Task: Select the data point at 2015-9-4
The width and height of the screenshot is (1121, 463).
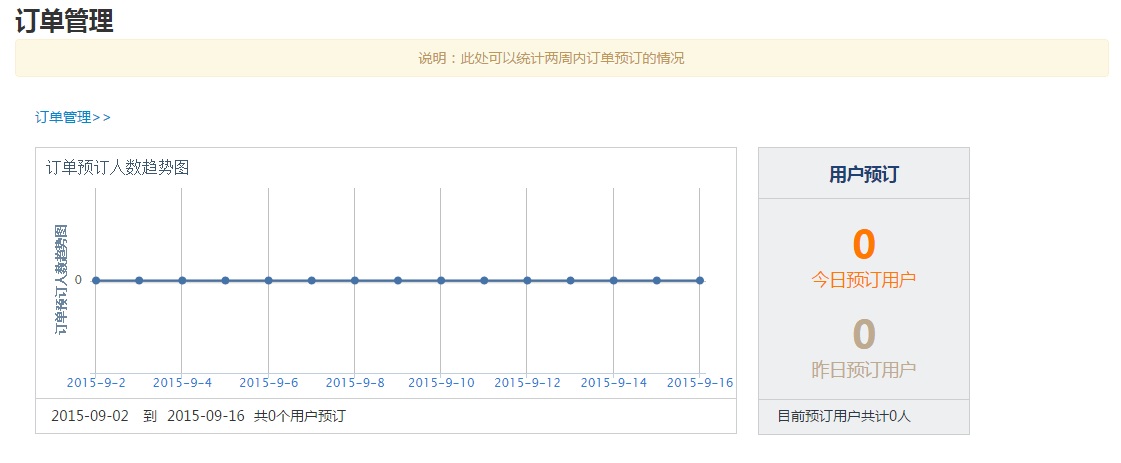Action: pos(182,281)
